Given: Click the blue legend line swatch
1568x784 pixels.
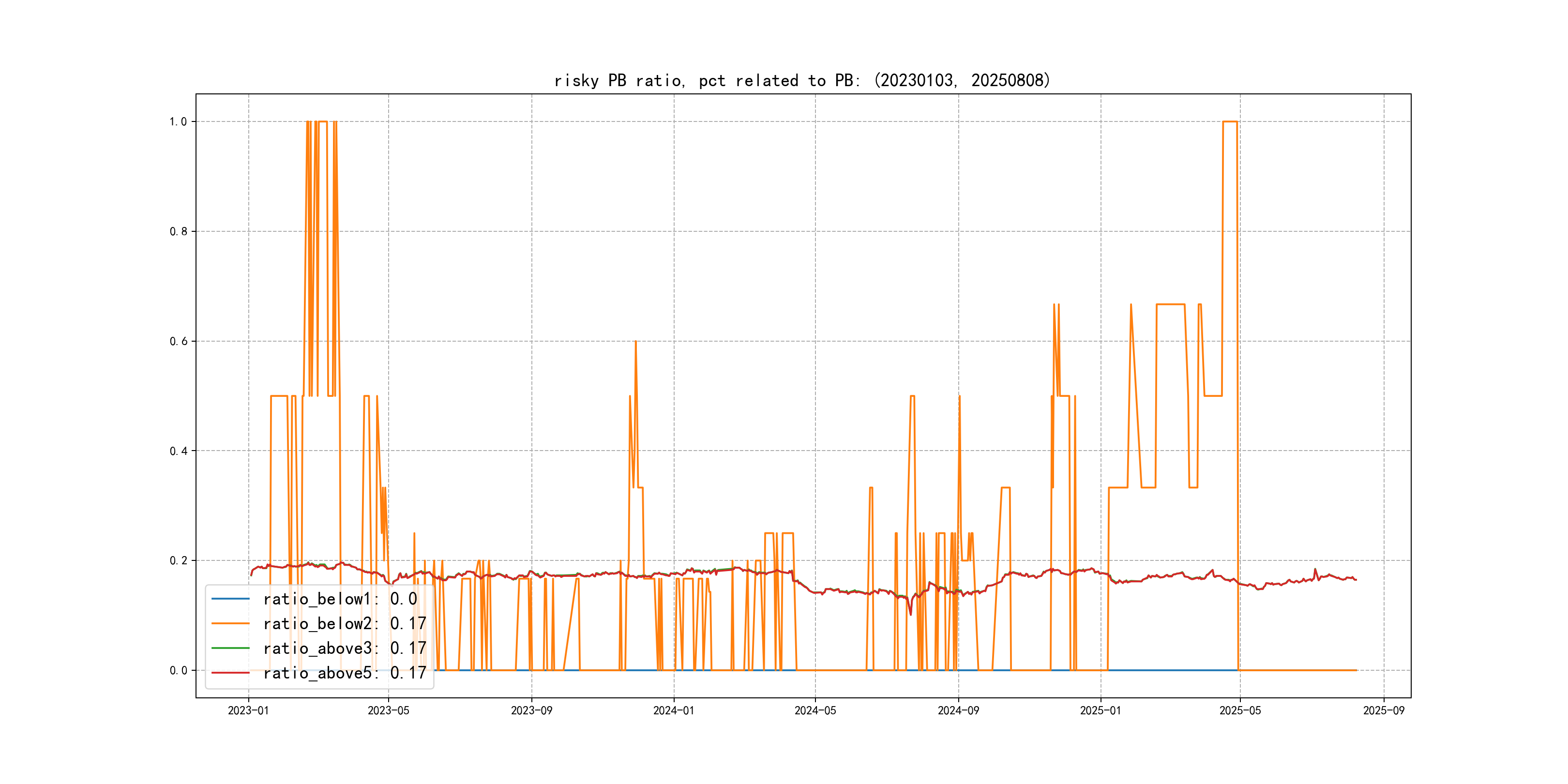Looking at the screenshot, I should pyautogui.click(x=230, y=599).
